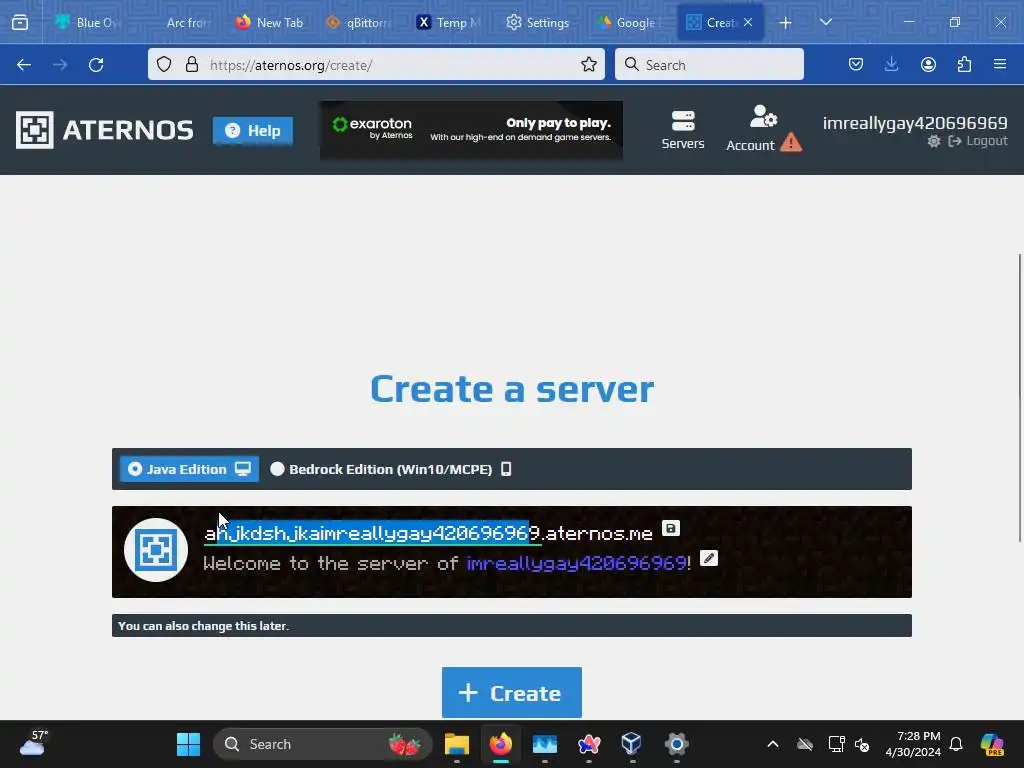Click the welcome message text of the server

tap(447, 563)
